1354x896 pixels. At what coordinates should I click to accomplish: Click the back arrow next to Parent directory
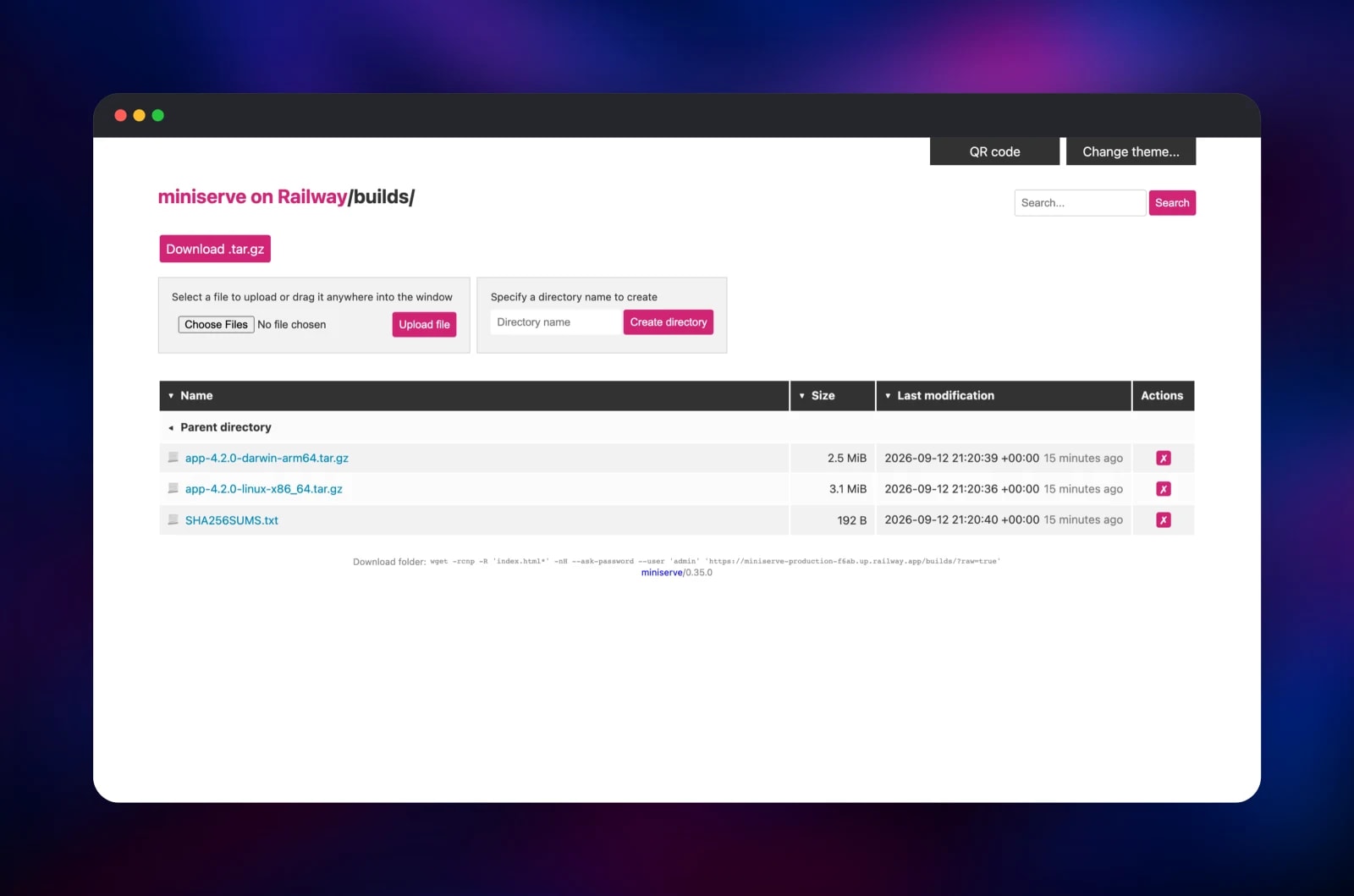coord(171,428)
